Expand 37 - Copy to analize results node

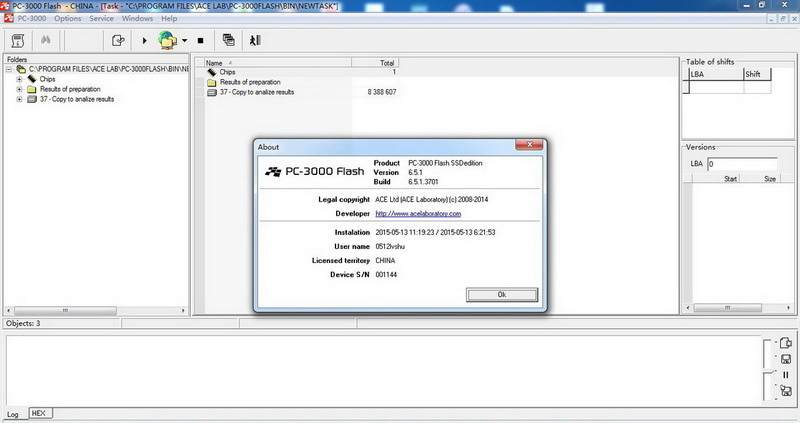19,99
